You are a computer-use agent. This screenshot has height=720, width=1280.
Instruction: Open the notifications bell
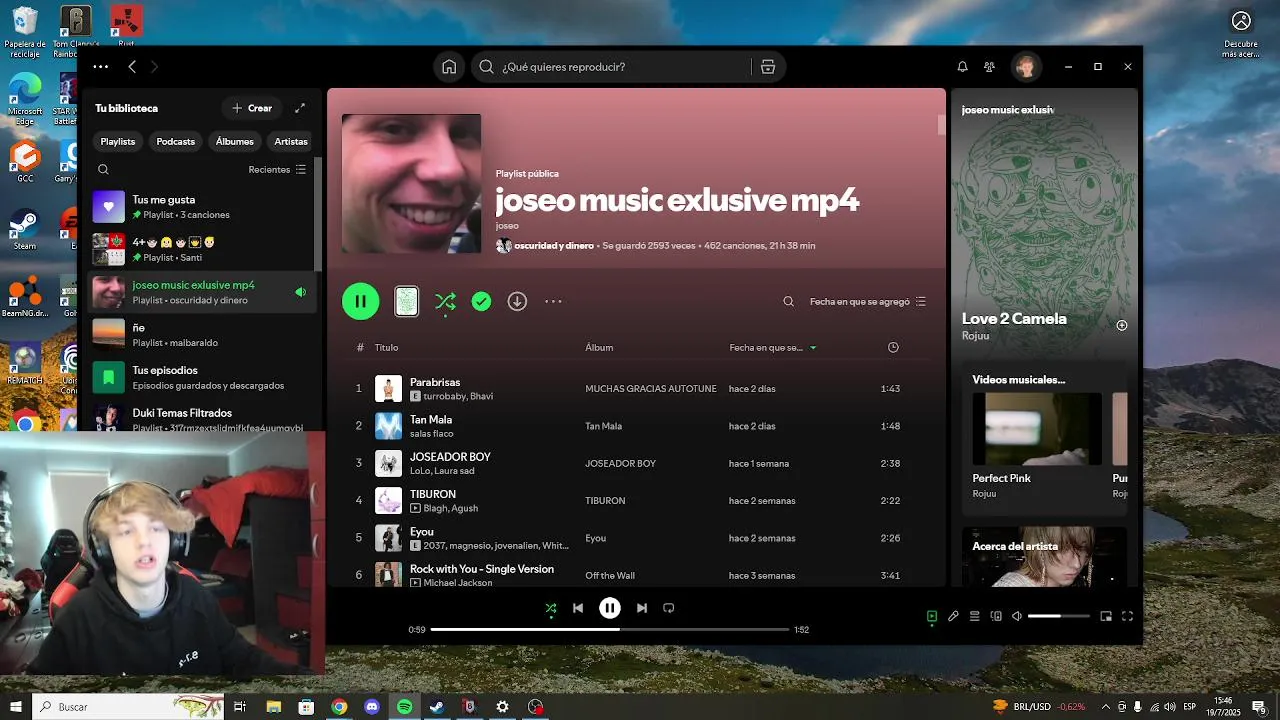click(962, 67)
